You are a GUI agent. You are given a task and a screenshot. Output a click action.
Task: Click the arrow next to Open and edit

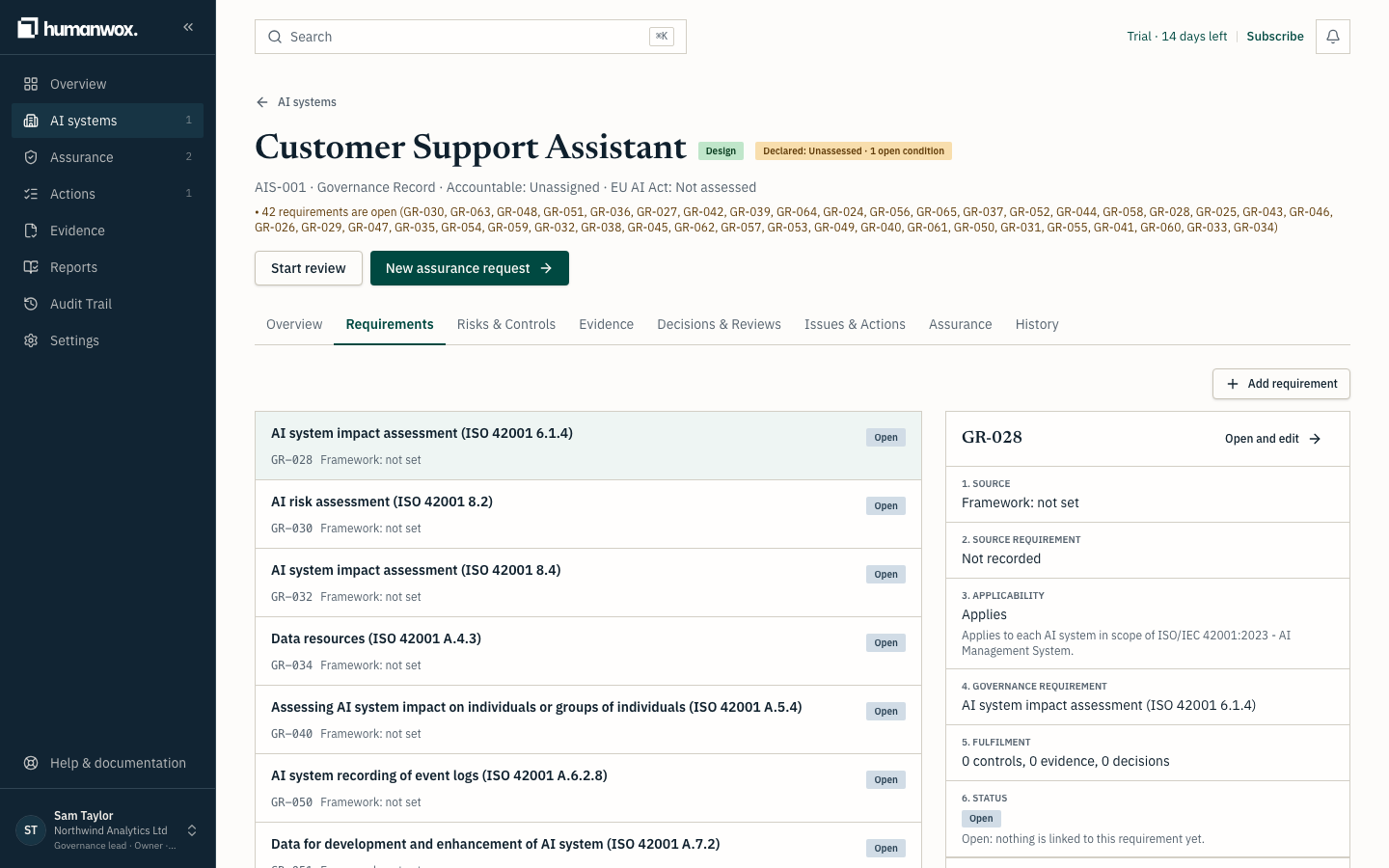(x=1315, y=439)
